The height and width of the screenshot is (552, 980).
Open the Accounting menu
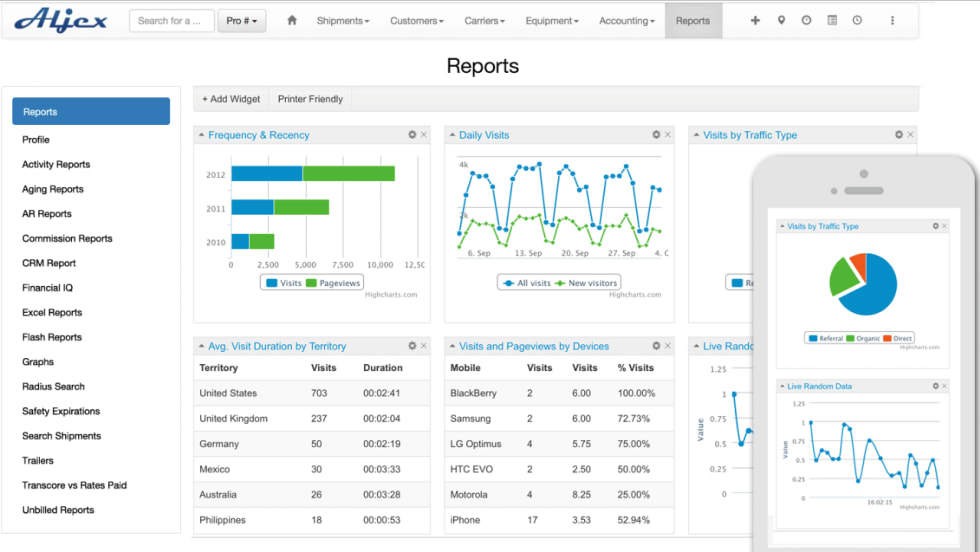(x=626, y=21)
